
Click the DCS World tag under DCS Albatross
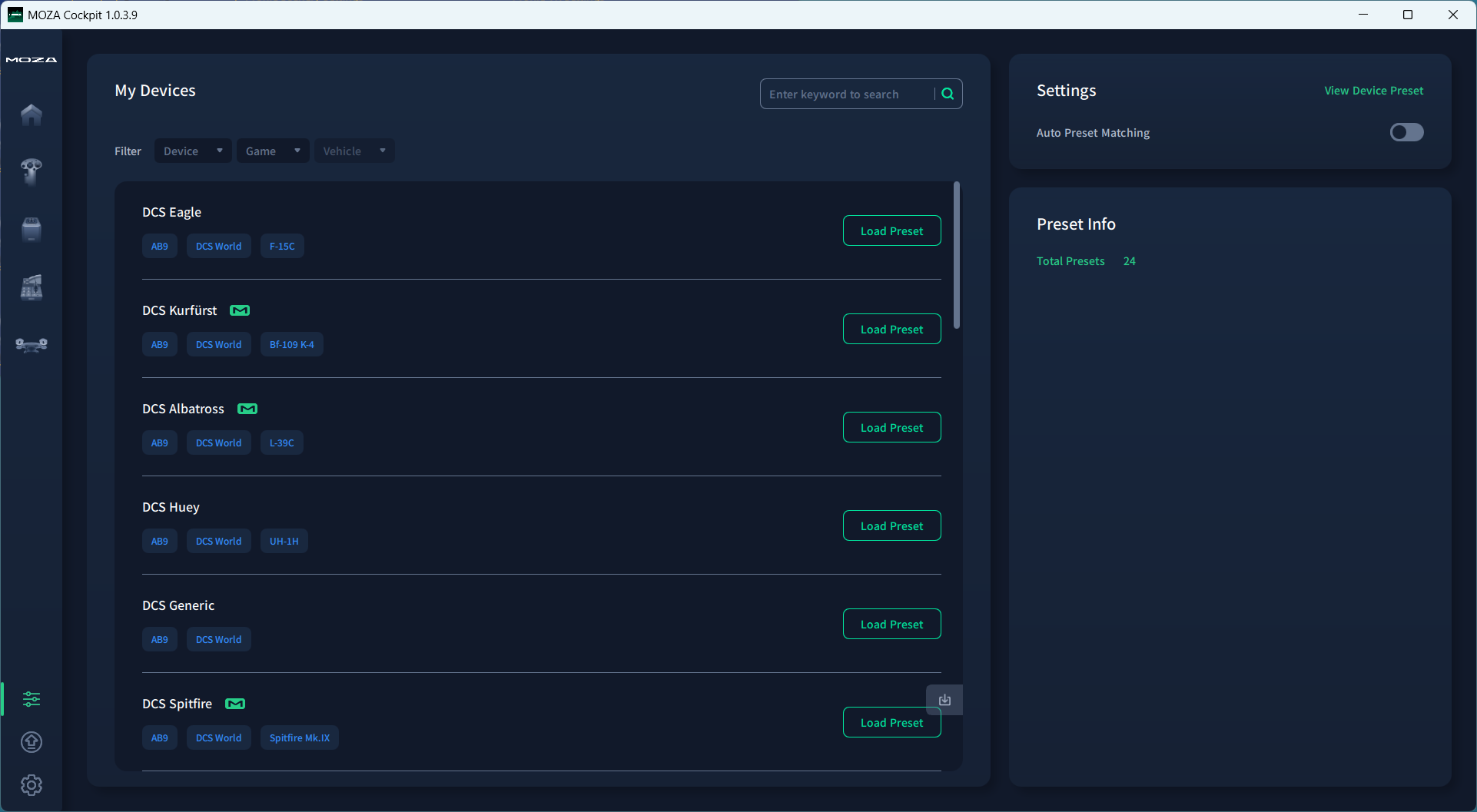(219, 442)
